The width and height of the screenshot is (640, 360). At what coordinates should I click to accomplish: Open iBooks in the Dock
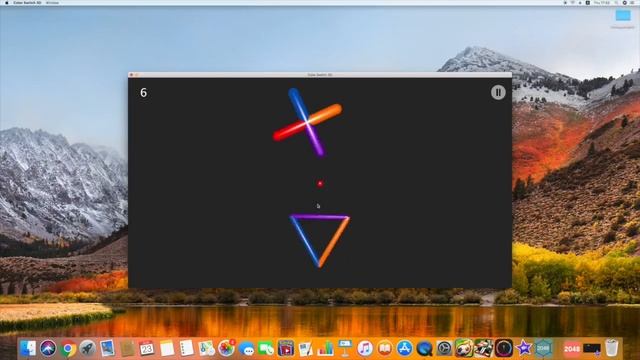[384, 349]
